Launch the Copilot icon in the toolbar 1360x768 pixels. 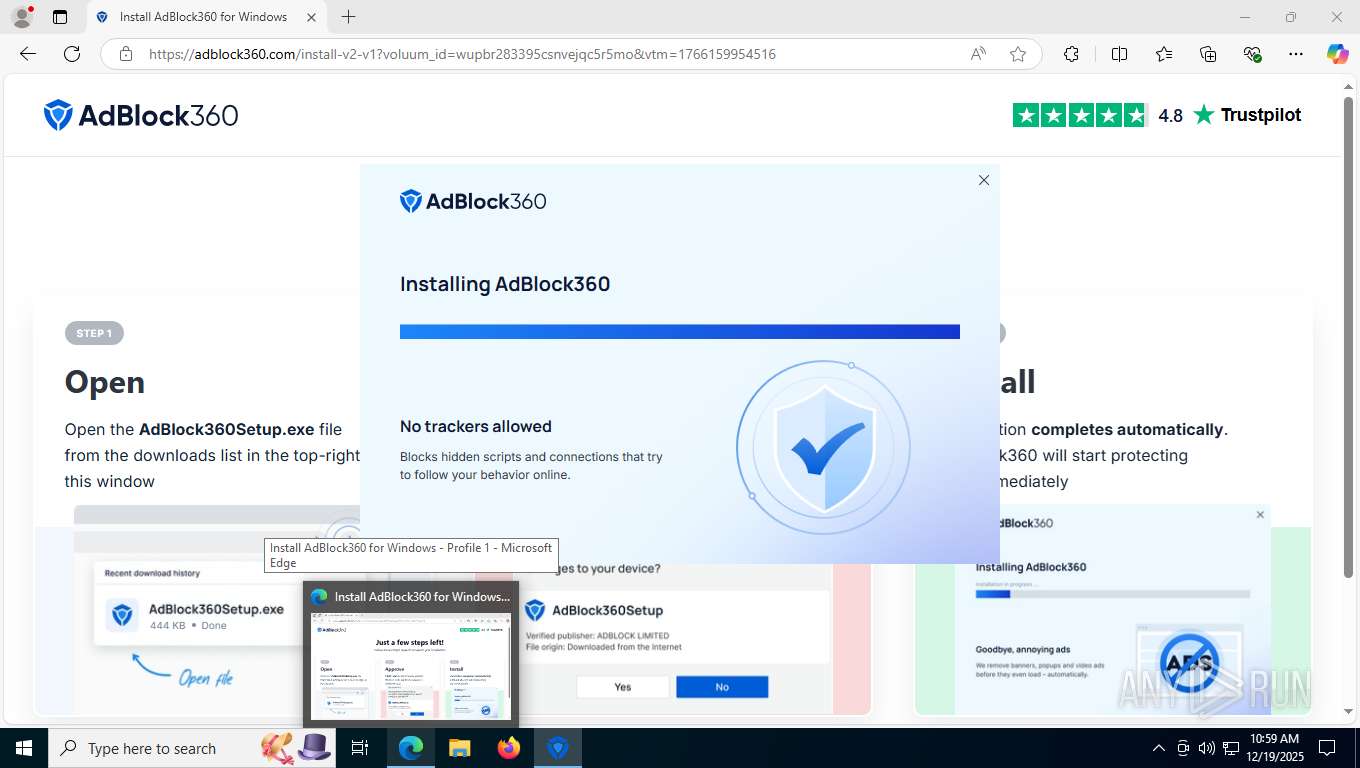click(x=1337, y=54)
